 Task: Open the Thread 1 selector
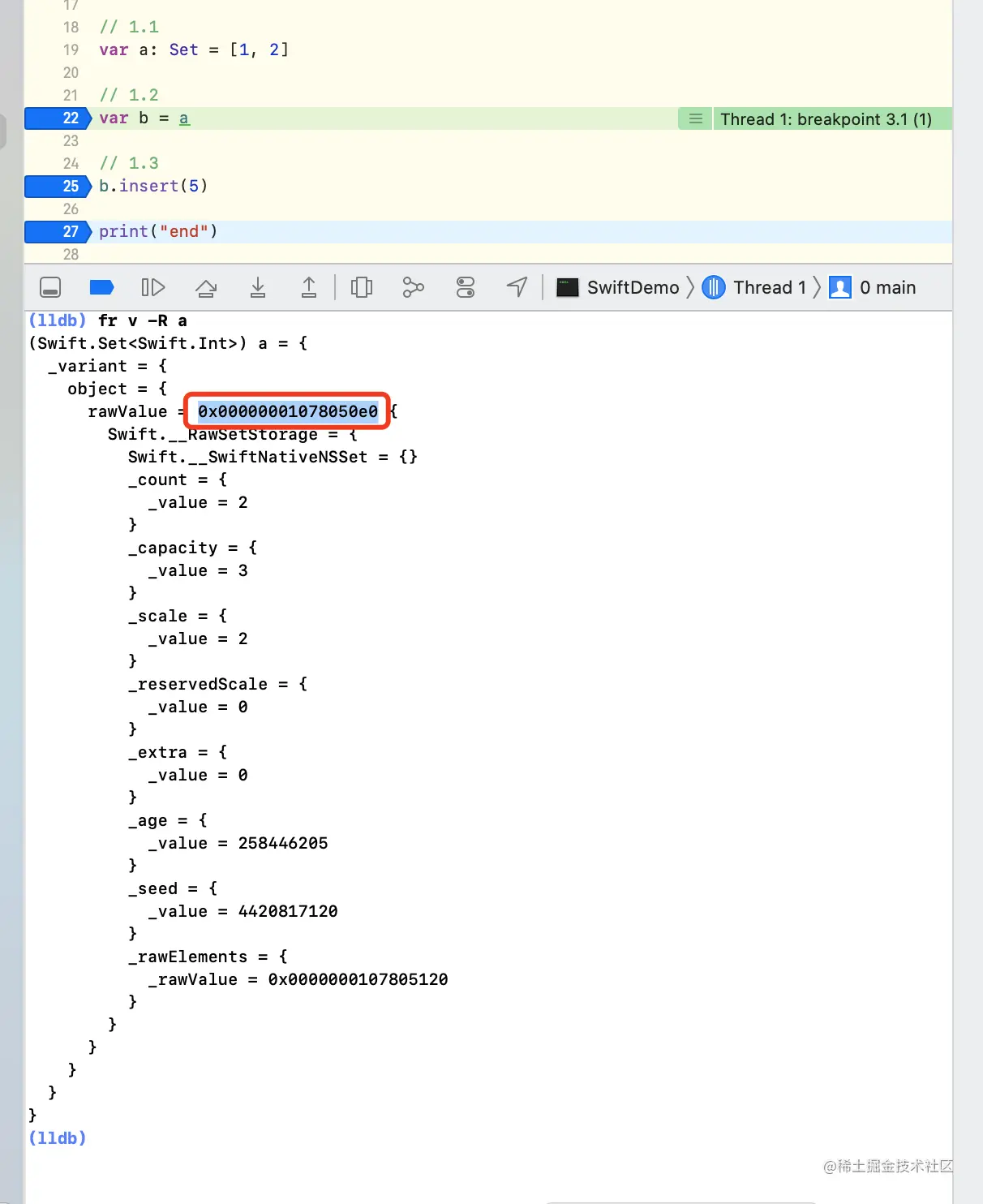[x=754, y=287]
